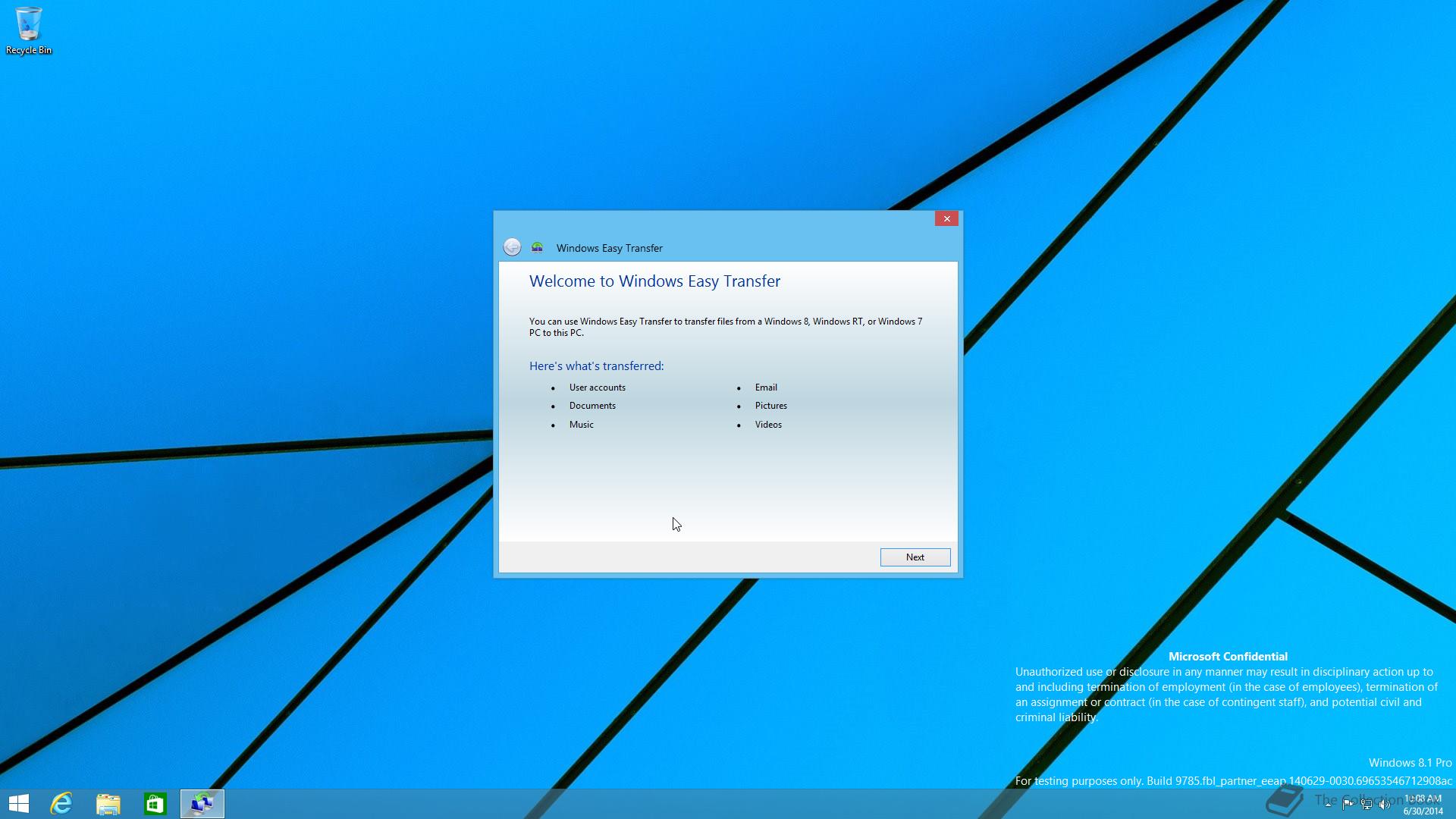
Task: Open the Windows Store taskbar icon
Action: [x=155, y=804]
